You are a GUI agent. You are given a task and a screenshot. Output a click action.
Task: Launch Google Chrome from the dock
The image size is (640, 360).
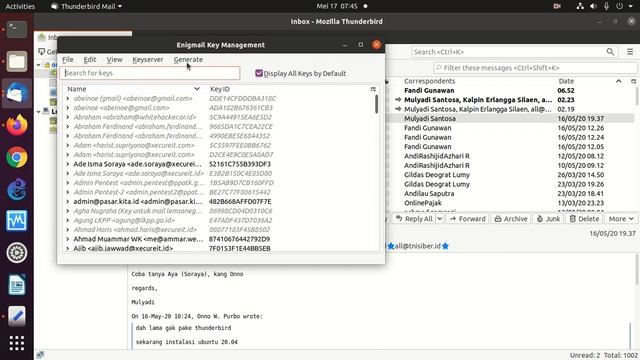17,157
